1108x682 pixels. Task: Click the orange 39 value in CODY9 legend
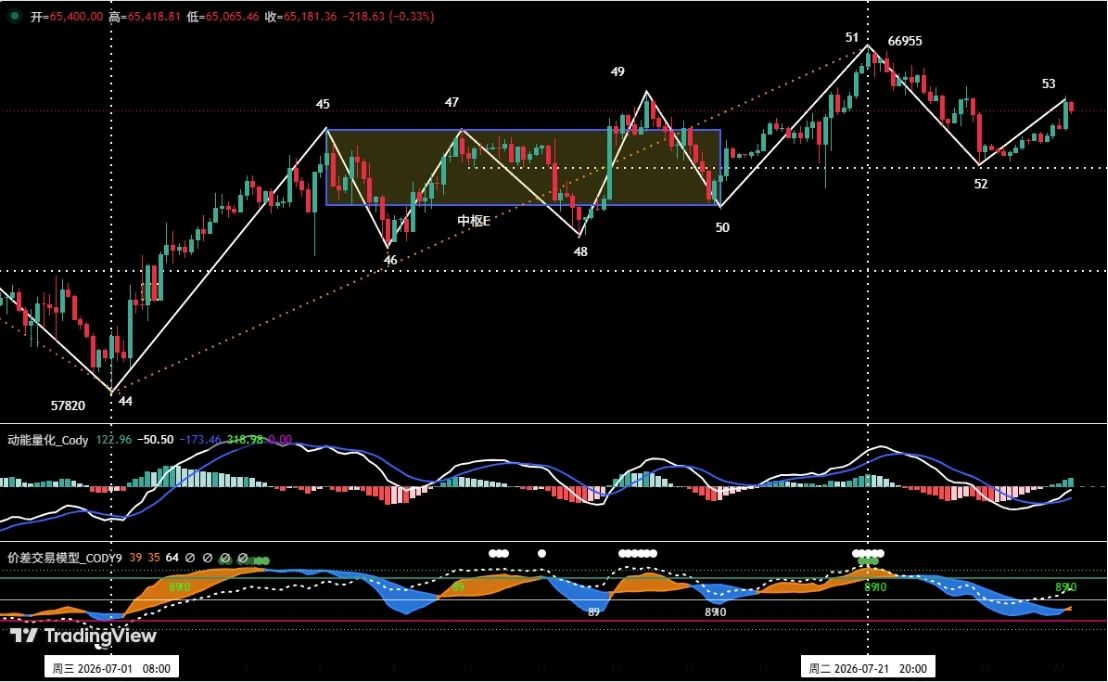(x=136, y=558)
